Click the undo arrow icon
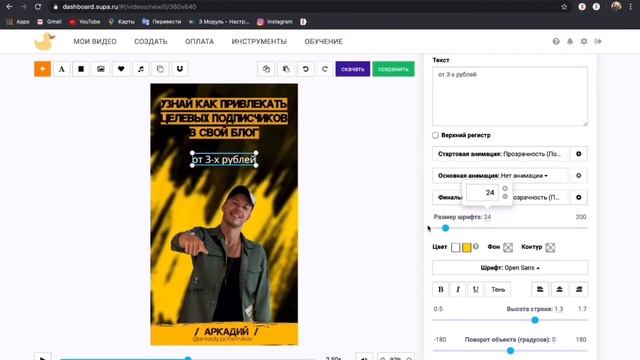The height and width of the screenshot is (360, 640). (305, 69)
